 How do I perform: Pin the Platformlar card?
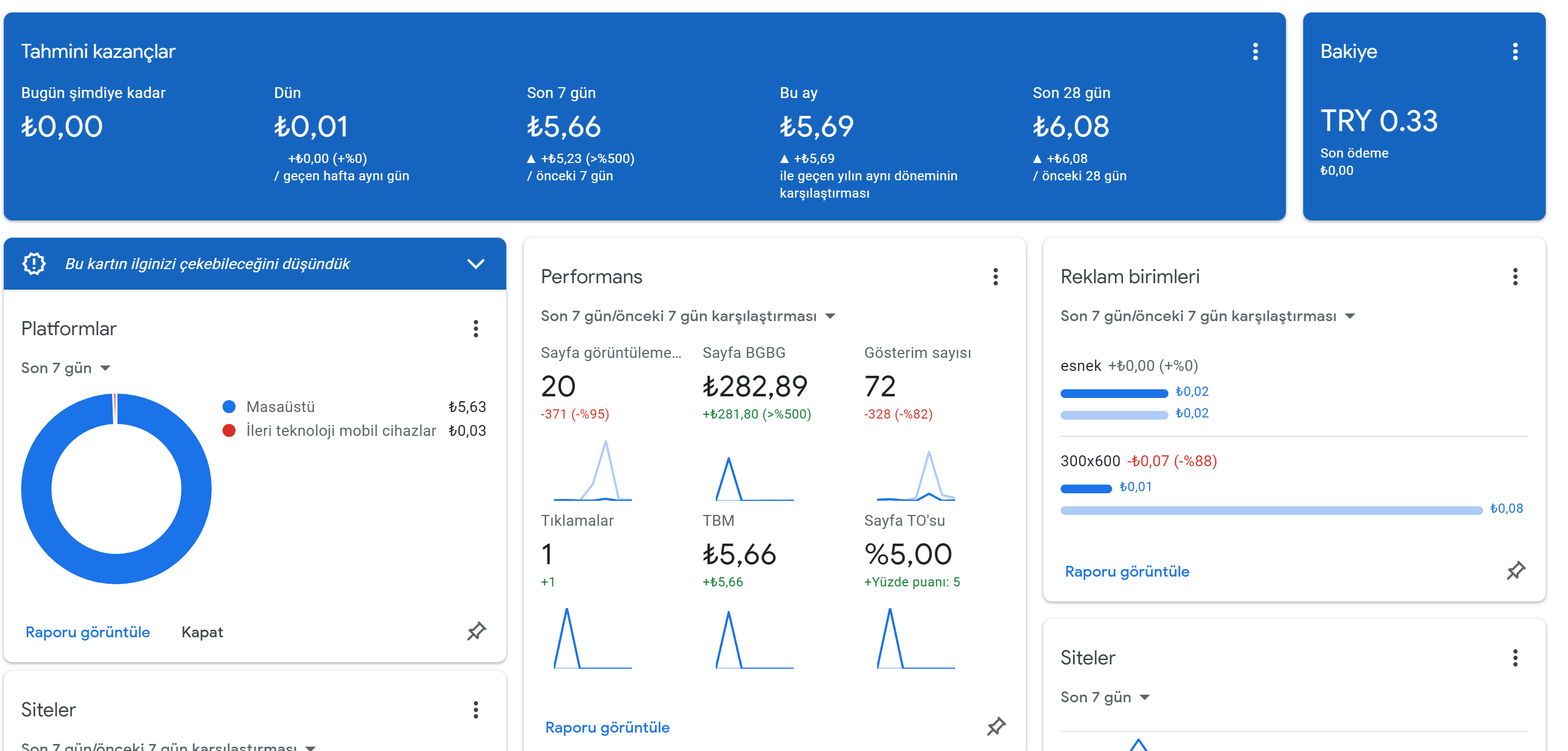476,631
